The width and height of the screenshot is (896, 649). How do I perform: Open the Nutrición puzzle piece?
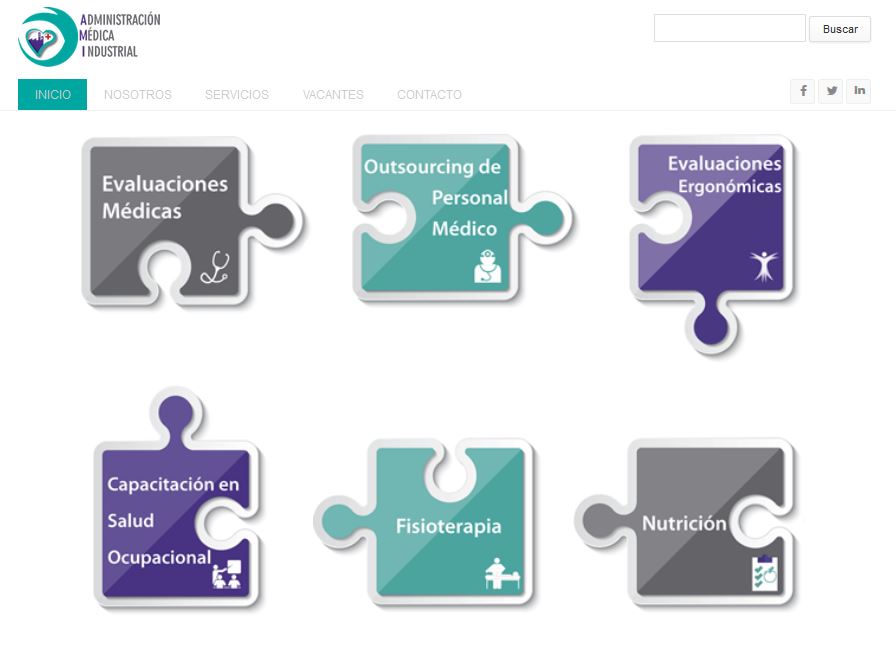[x=685, y=522]
